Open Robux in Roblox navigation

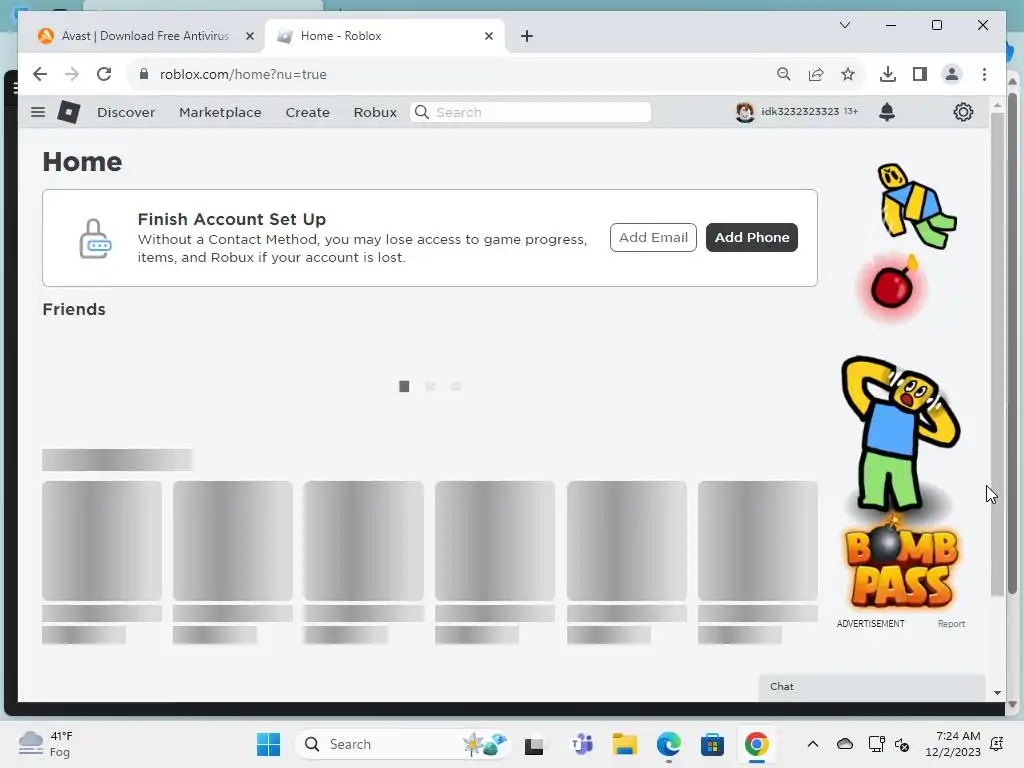tap(375, 112)
